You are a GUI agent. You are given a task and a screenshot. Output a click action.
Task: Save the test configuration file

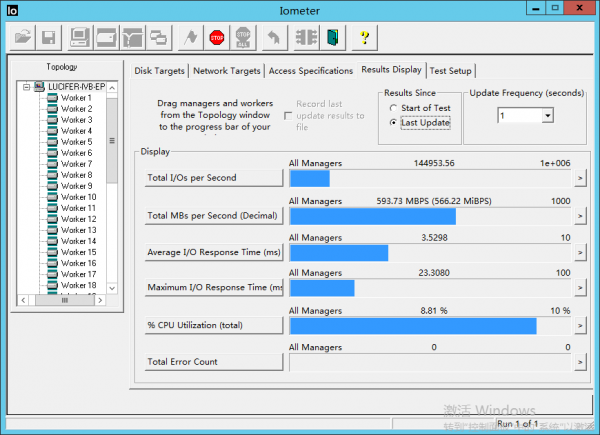pyautogui.click(x=49, y=37)
